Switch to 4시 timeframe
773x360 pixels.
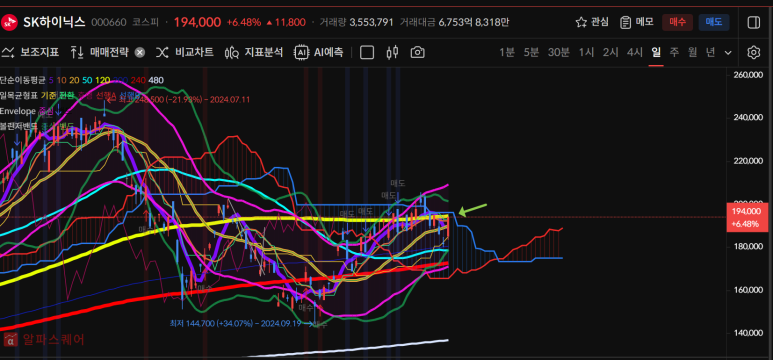pos(634,52)
